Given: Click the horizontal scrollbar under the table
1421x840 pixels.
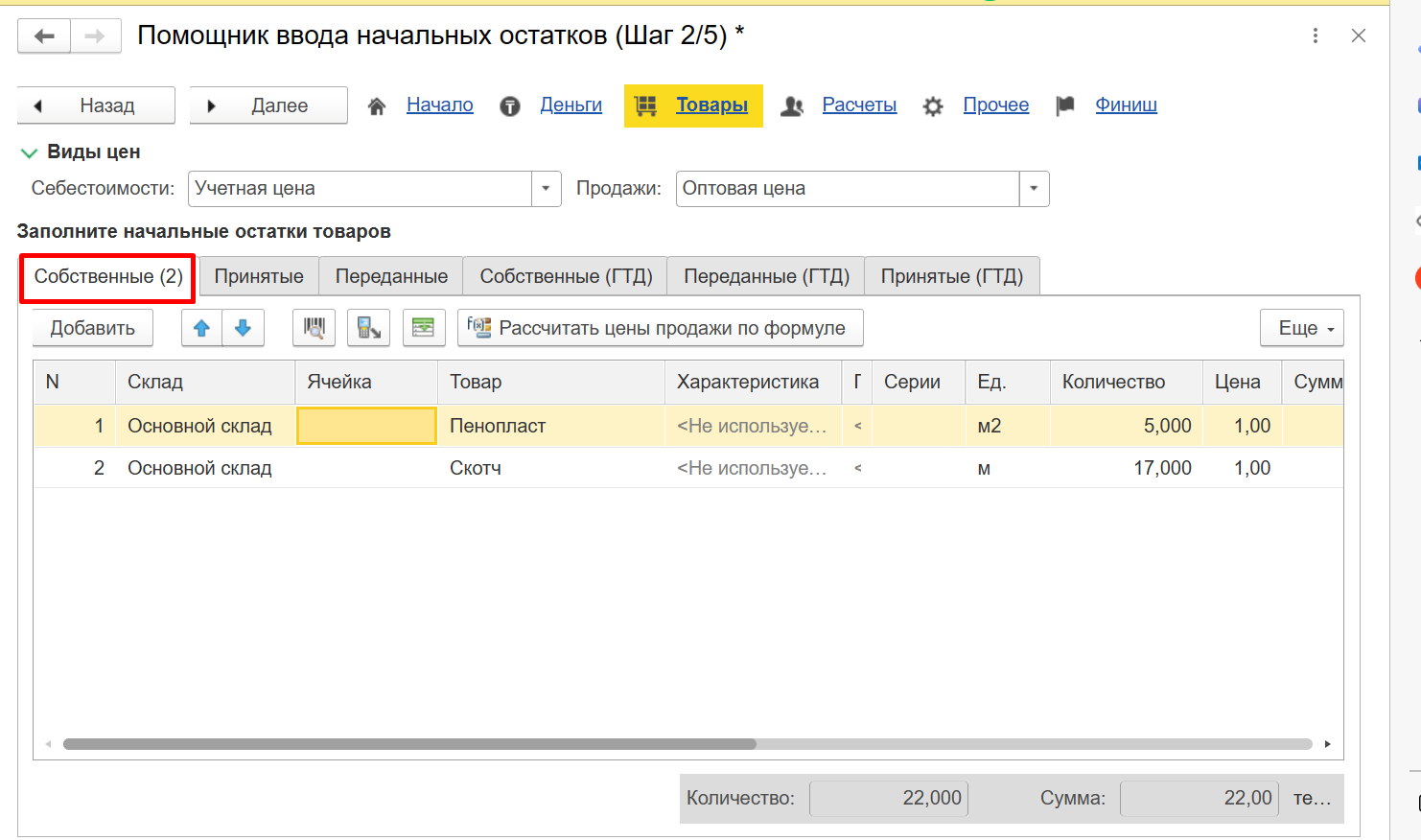Looking at the screenshot, I should pyautogui.click(x=409, y=744).
